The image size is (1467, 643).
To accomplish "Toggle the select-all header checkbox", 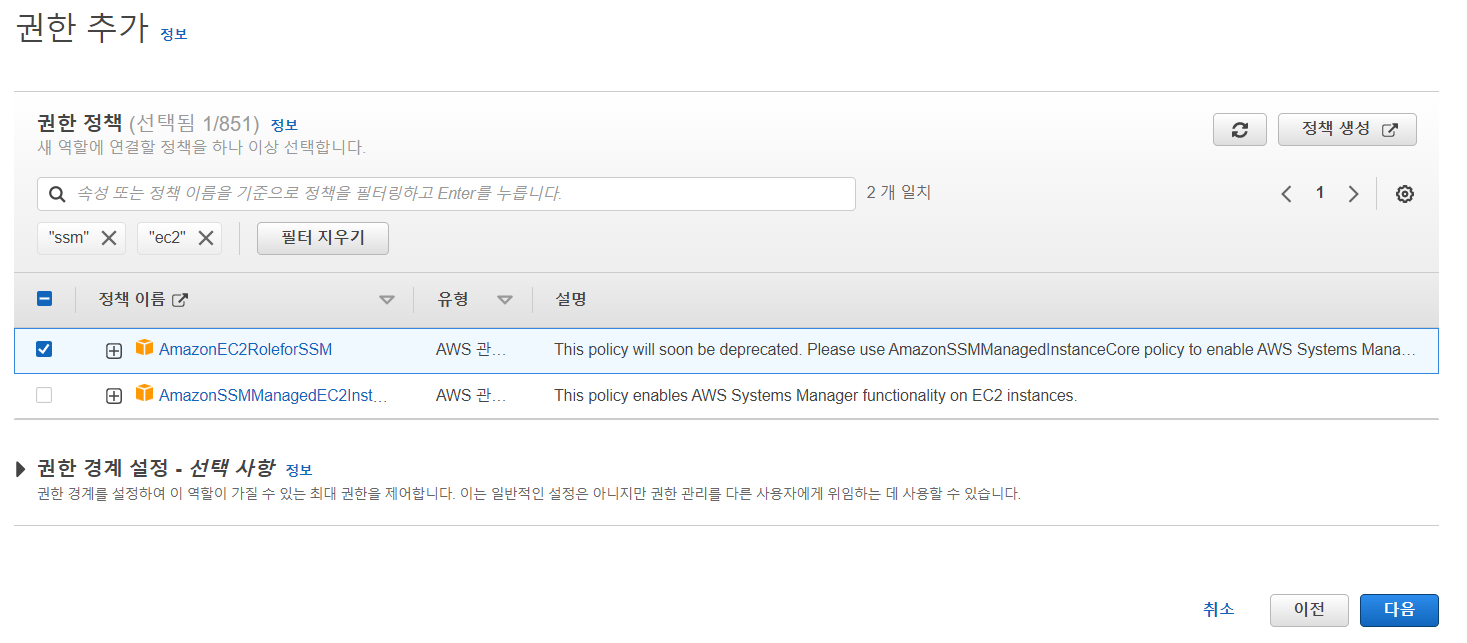I will (x=44, y=299).
